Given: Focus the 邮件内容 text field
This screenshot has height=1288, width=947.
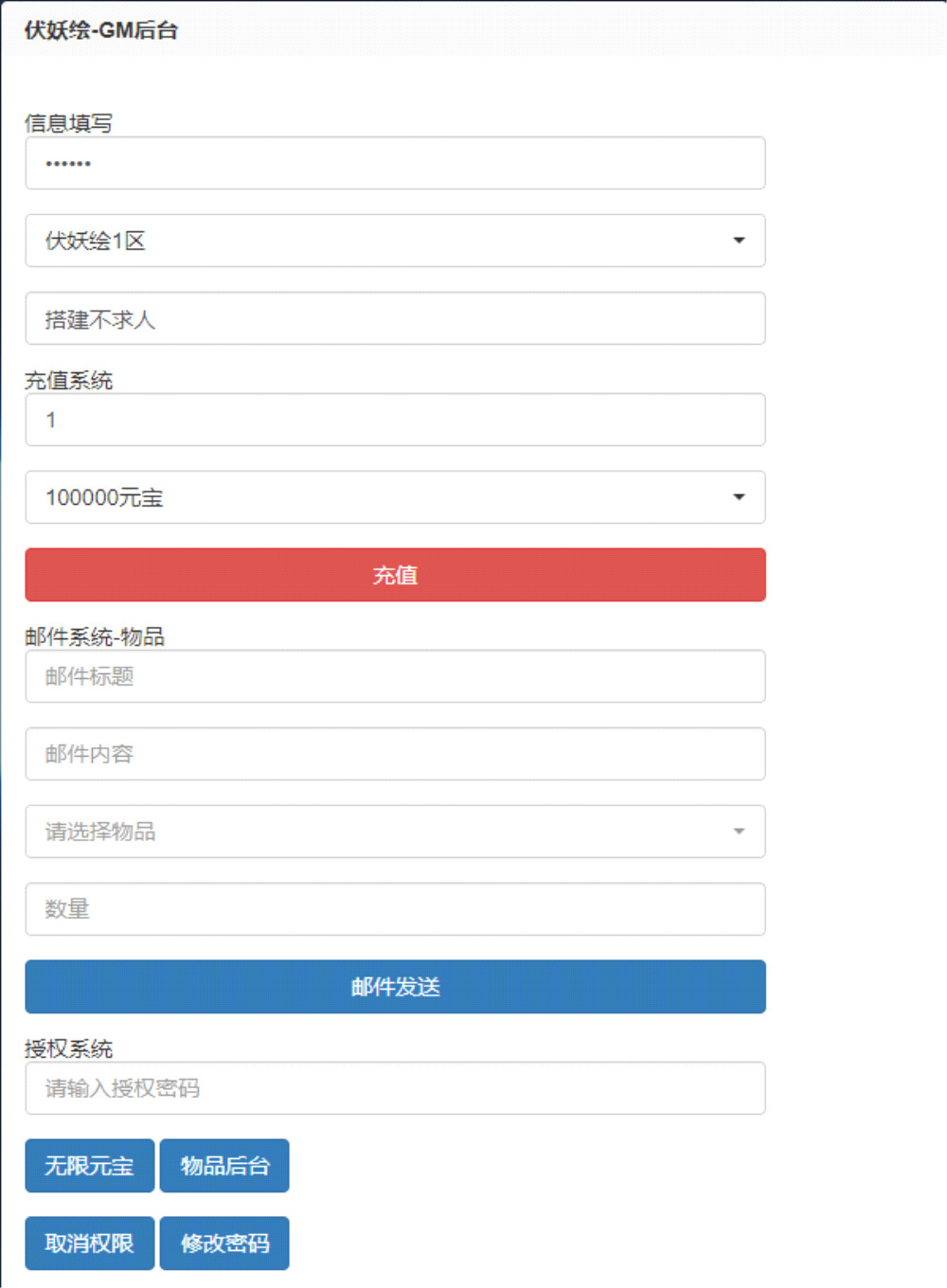Looking at the screenshot, I should pos(395,754).
